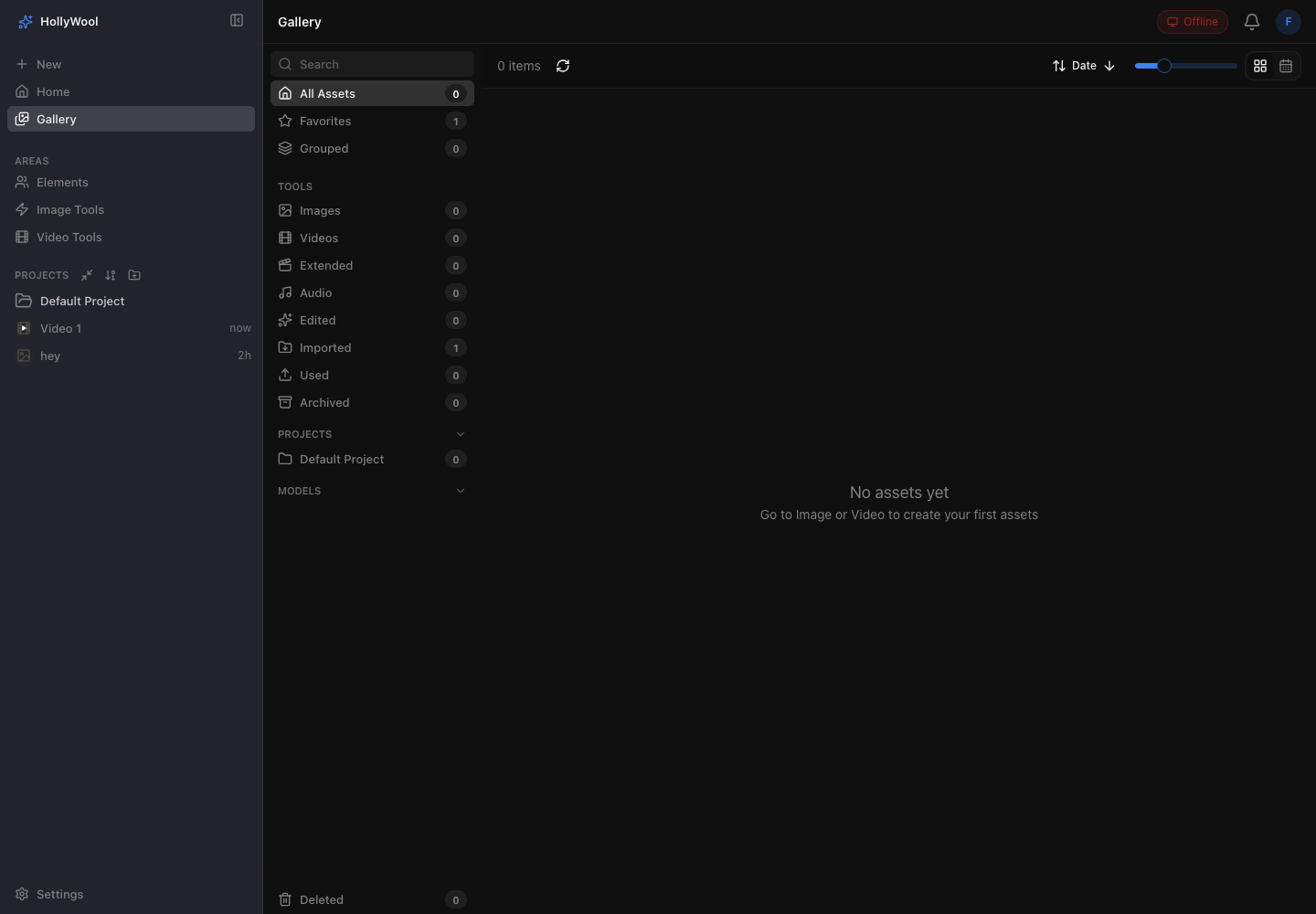Filter by Imported
The width and height of the screenshot is (1316, 914).
click(372, 347)
